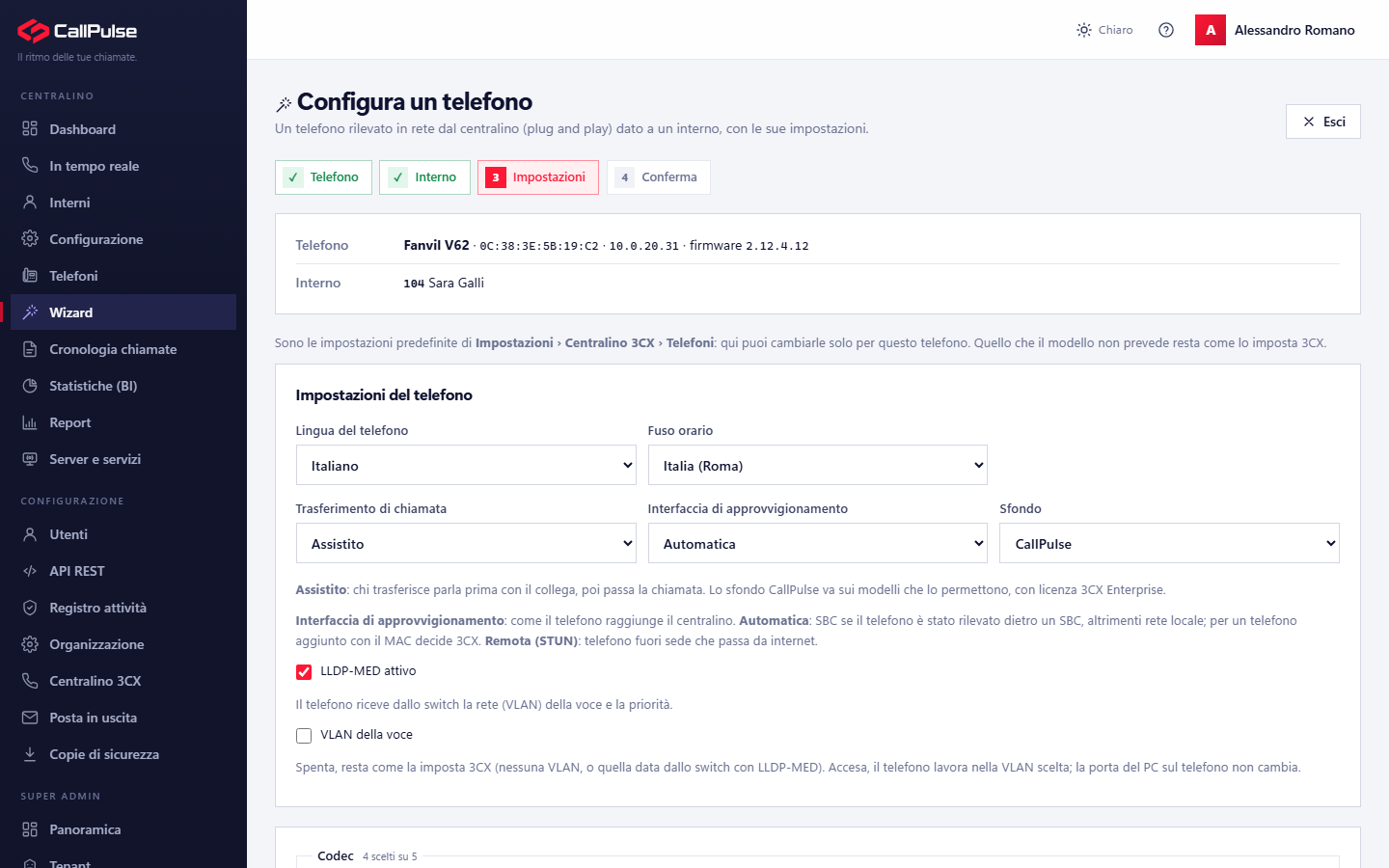Open the Copie di sicurezza download icon

point(30,754)
